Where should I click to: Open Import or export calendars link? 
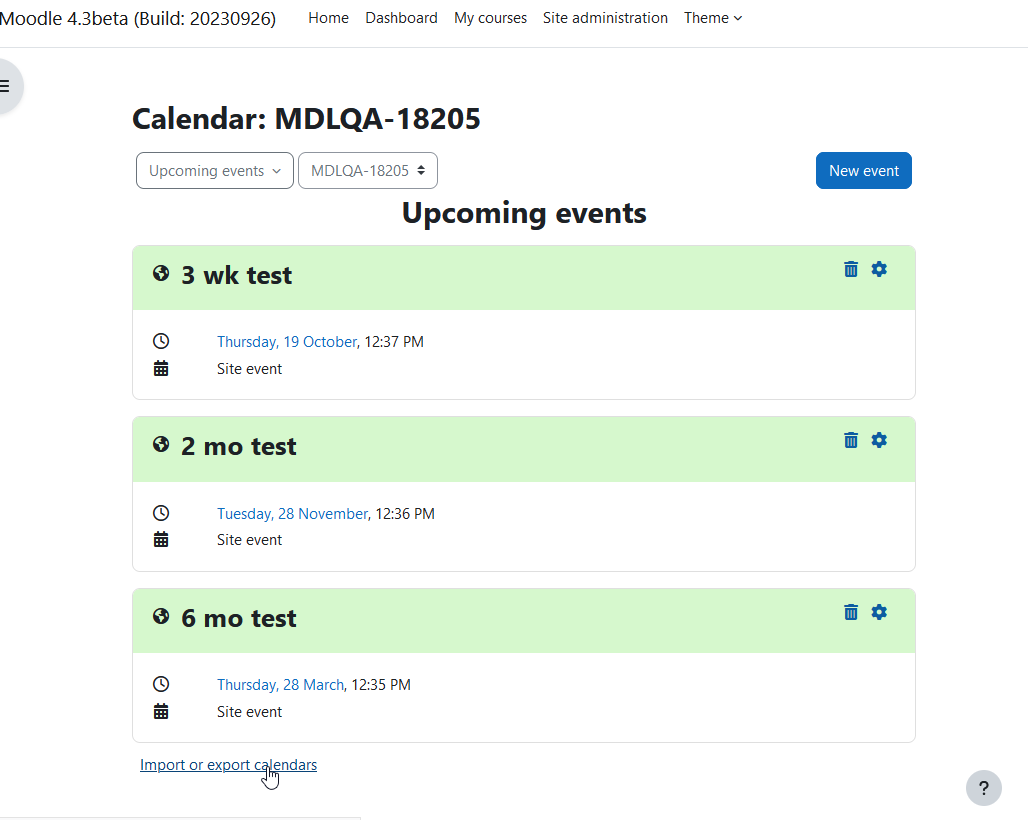point(228,765)
